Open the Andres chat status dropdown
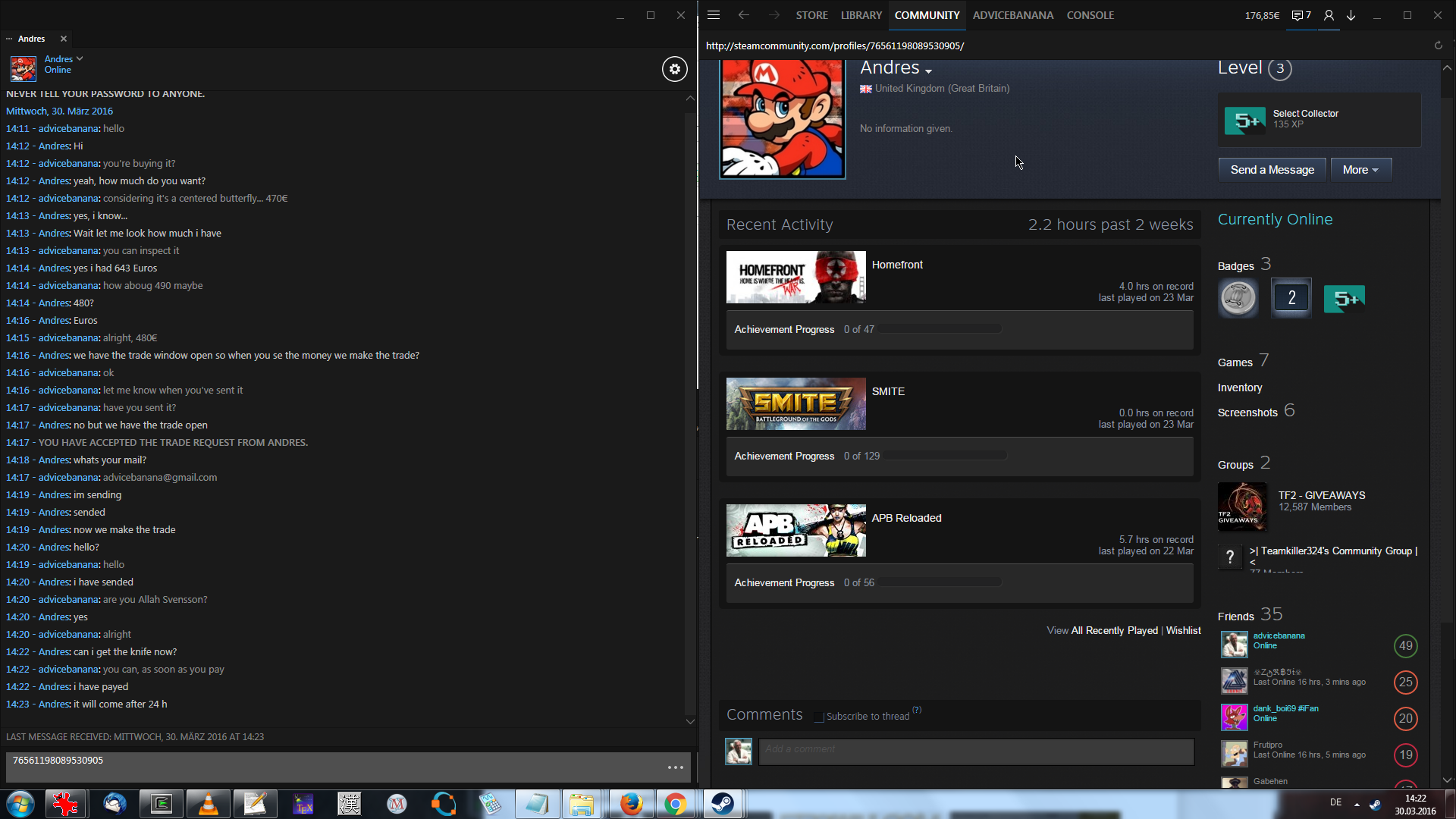This screenshot has width=1456, height=819. 80,58
